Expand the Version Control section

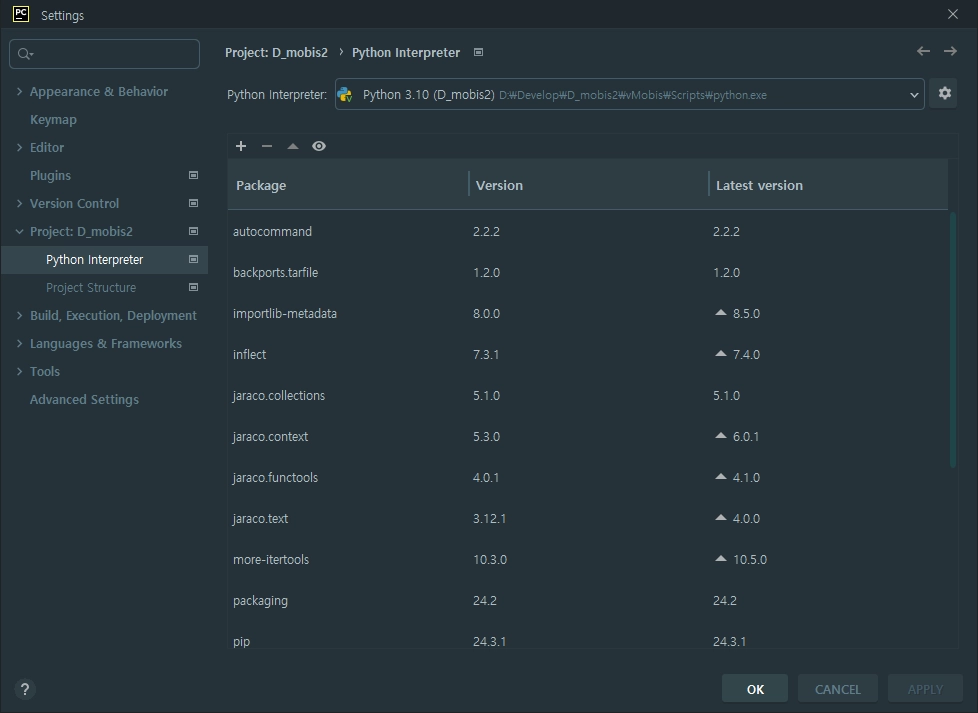19,203
